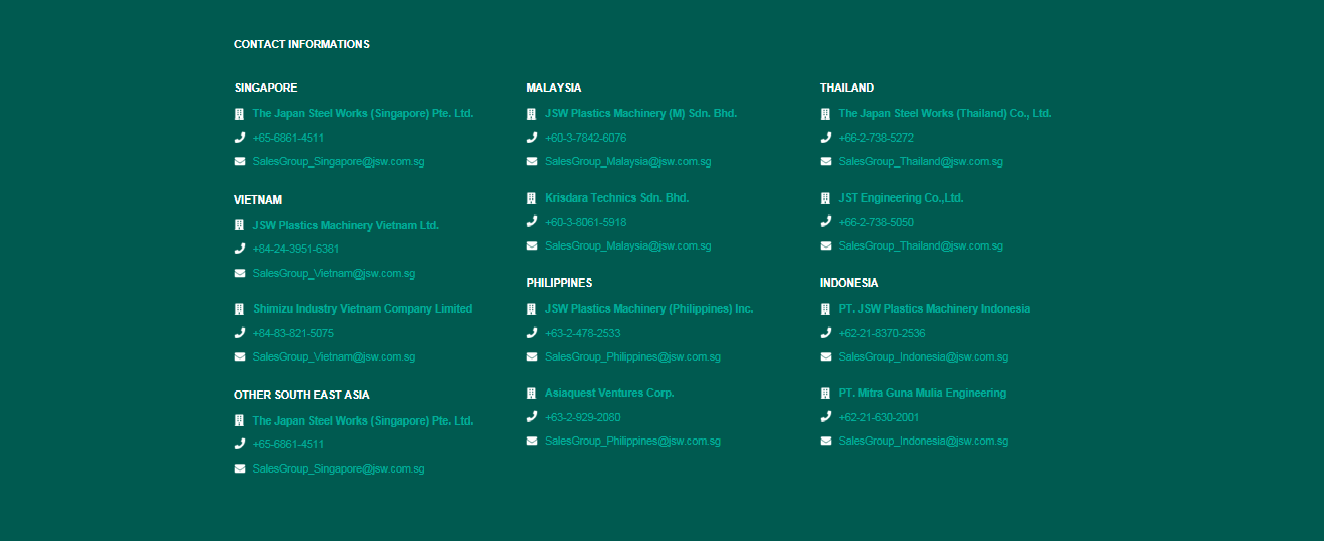Screen dimensions: 1324x541
Task: Click the THAILAND country heading
Action: pyautogui.click(x=847, y=88)
